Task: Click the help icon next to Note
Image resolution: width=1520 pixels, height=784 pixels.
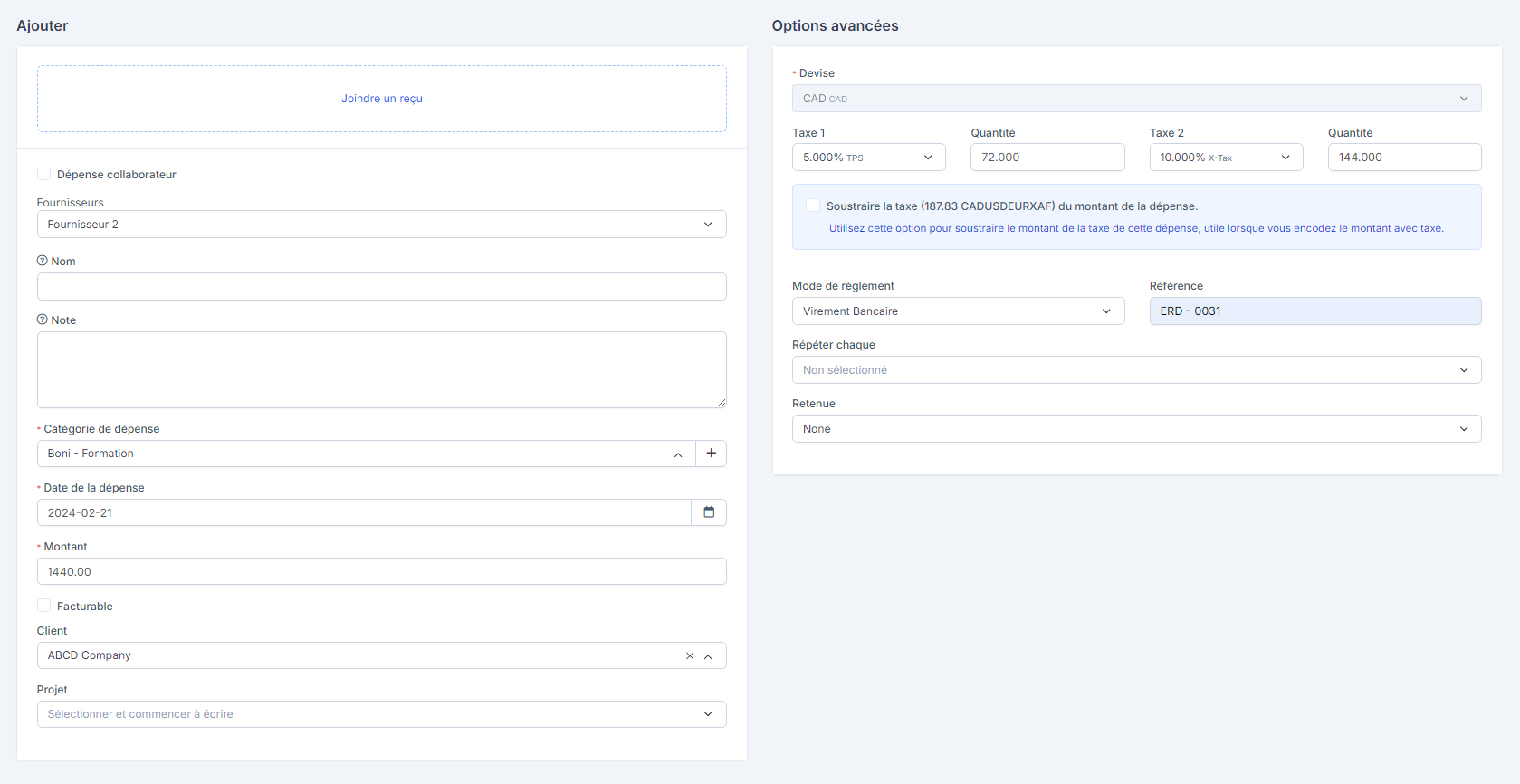Action: pos(42,320)
